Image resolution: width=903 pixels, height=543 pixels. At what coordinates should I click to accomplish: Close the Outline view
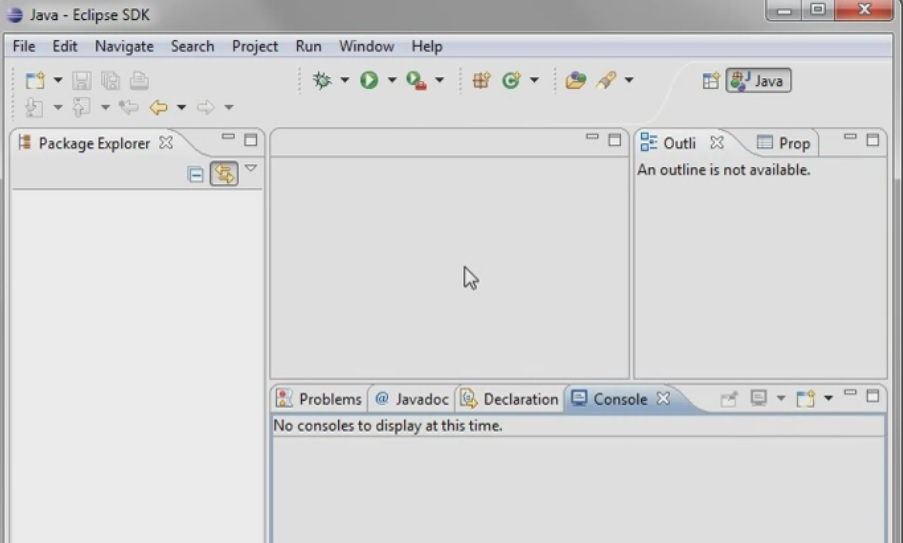(717, 142)
